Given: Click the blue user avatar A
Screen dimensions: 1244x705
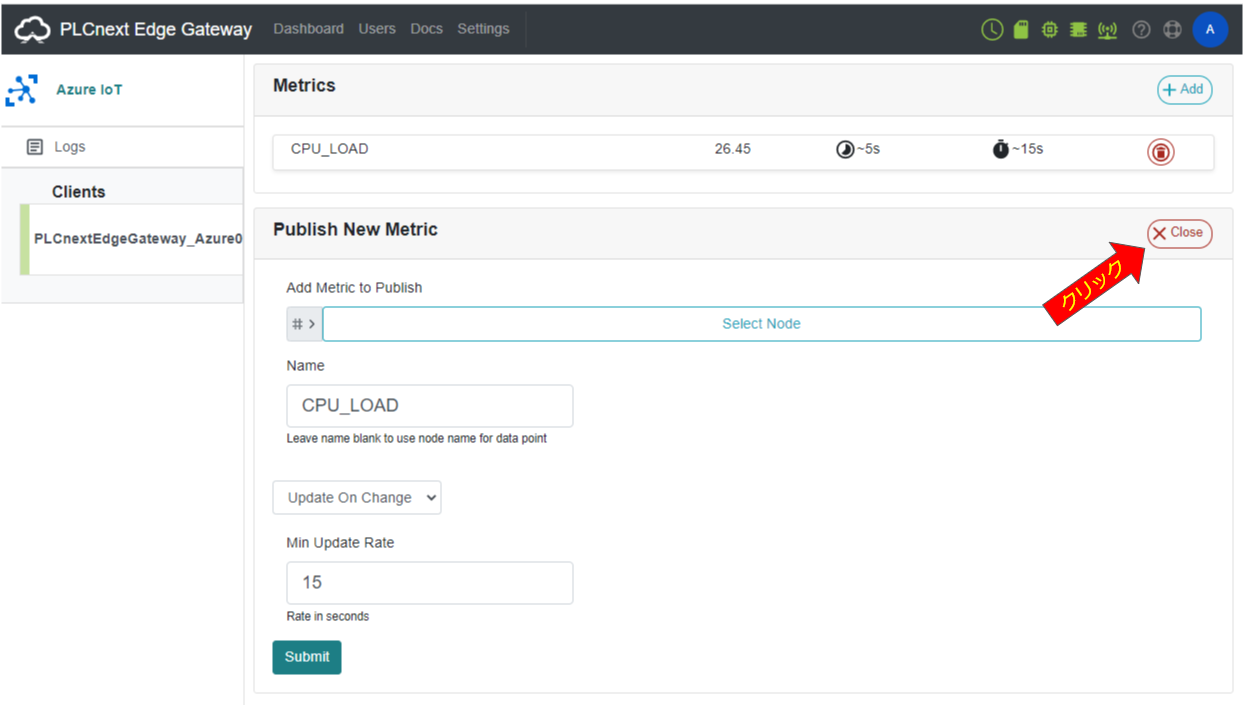Looking at the screenshot, I should point(1211,29).
